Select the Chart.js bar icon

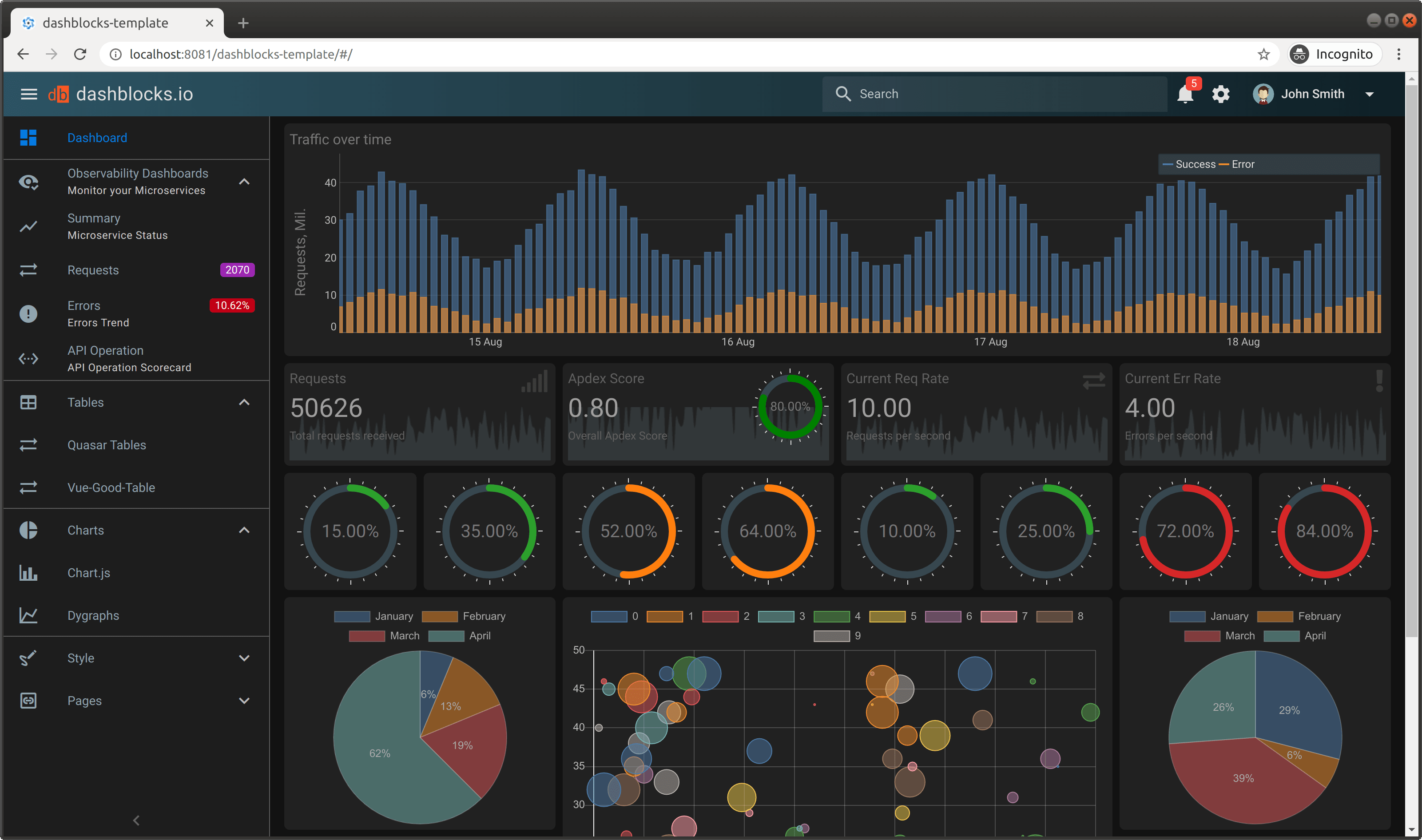28,572
